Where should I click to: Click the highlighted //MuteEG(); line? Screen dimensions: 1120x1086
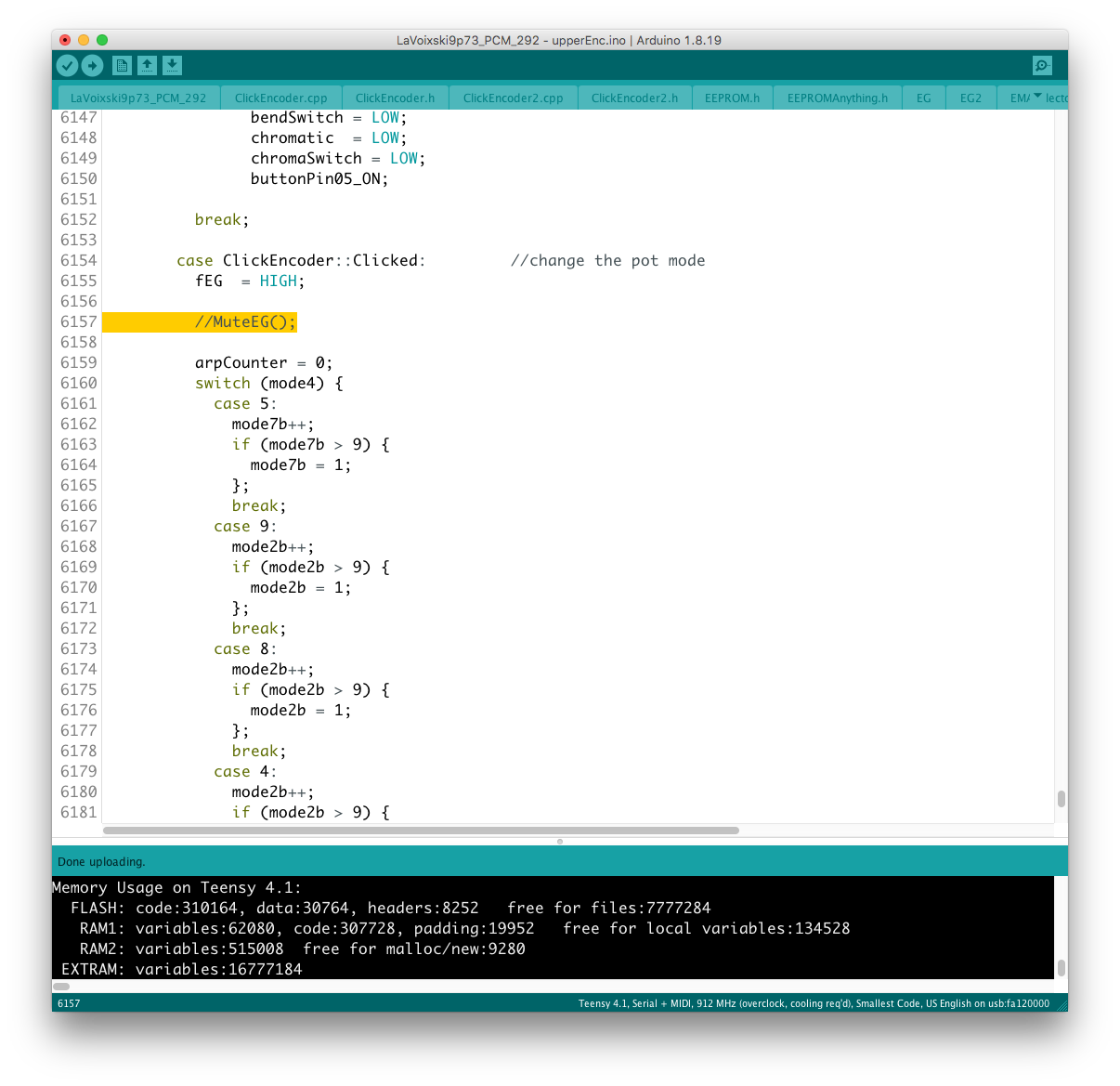tap(245, 322)
